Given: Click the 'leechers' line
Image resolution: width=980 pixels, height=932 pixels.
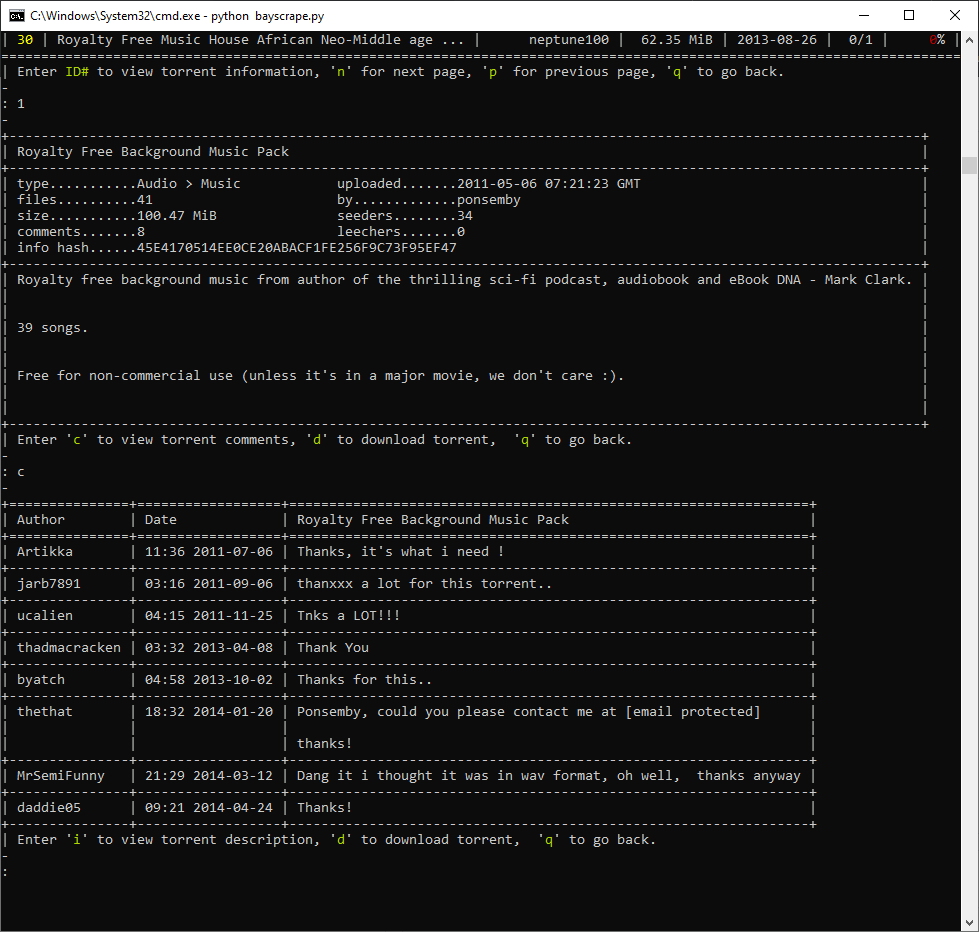Looking at the screenshot, I should tap(401, 232).
